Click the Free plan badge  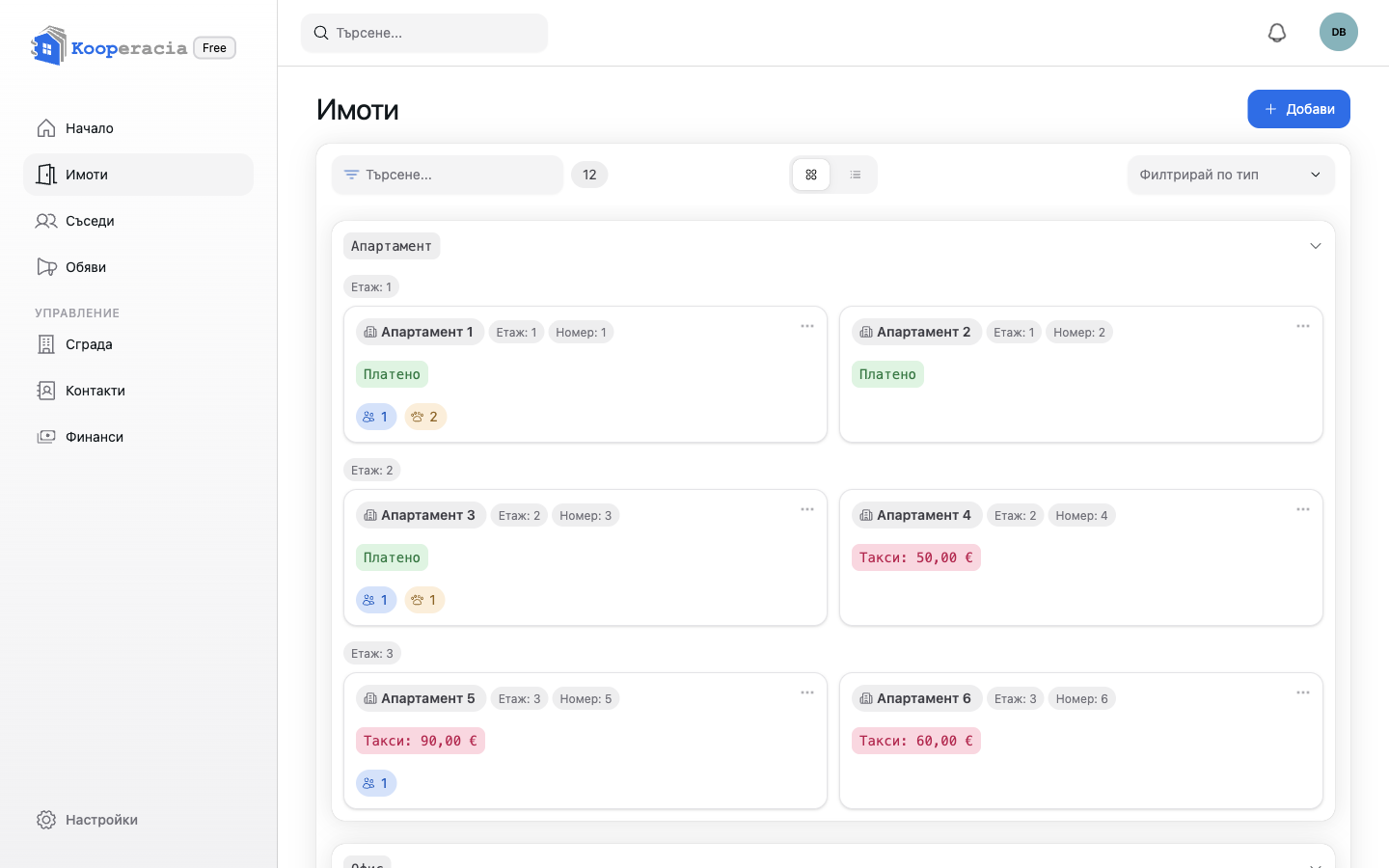coord(214,47)
